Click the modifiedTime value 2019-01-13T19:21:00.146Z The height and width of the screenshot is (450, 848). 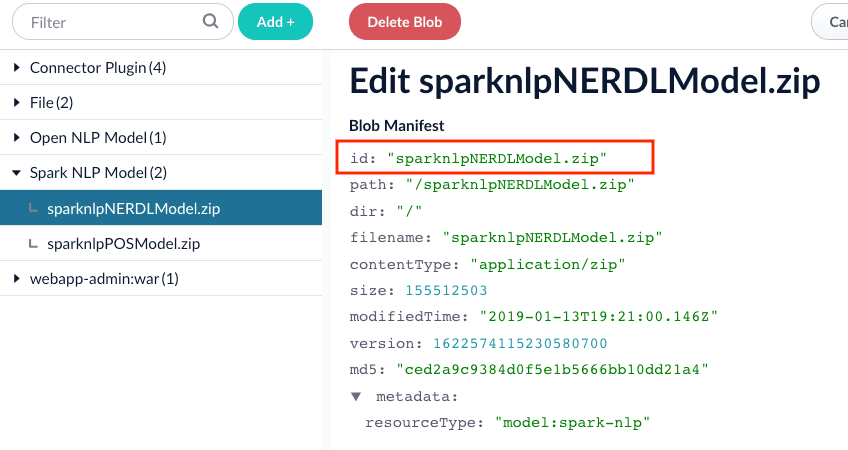pyautogui.click(x=599, y=316)
